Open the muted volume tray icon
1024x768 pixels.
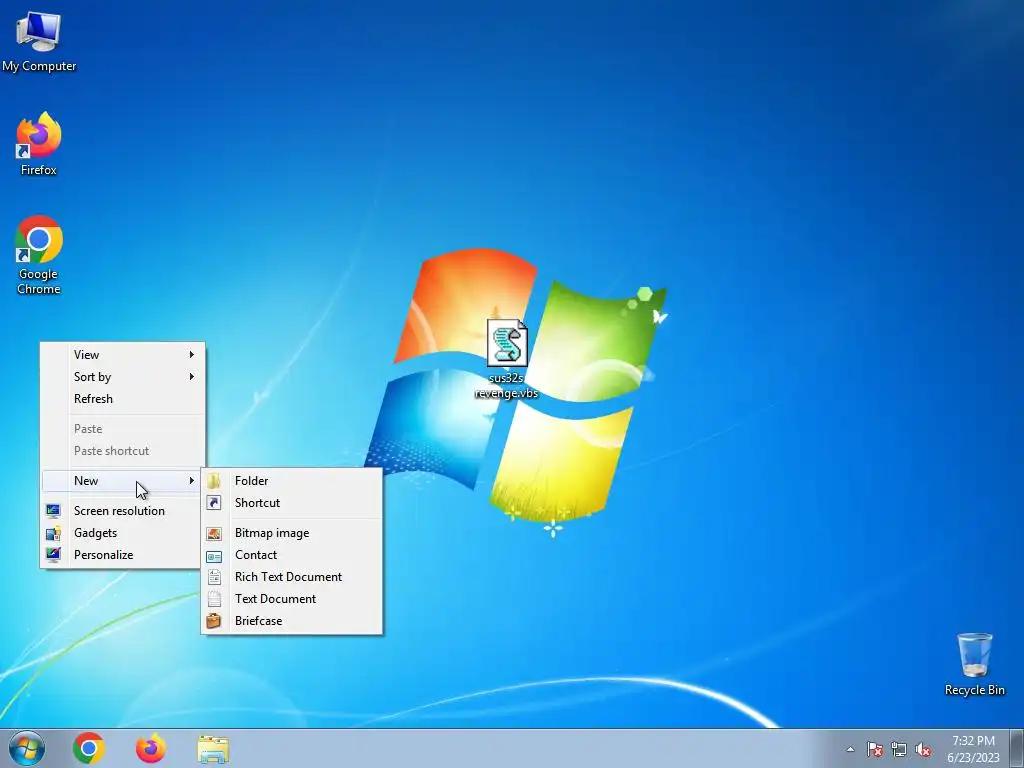coord(923,749)
